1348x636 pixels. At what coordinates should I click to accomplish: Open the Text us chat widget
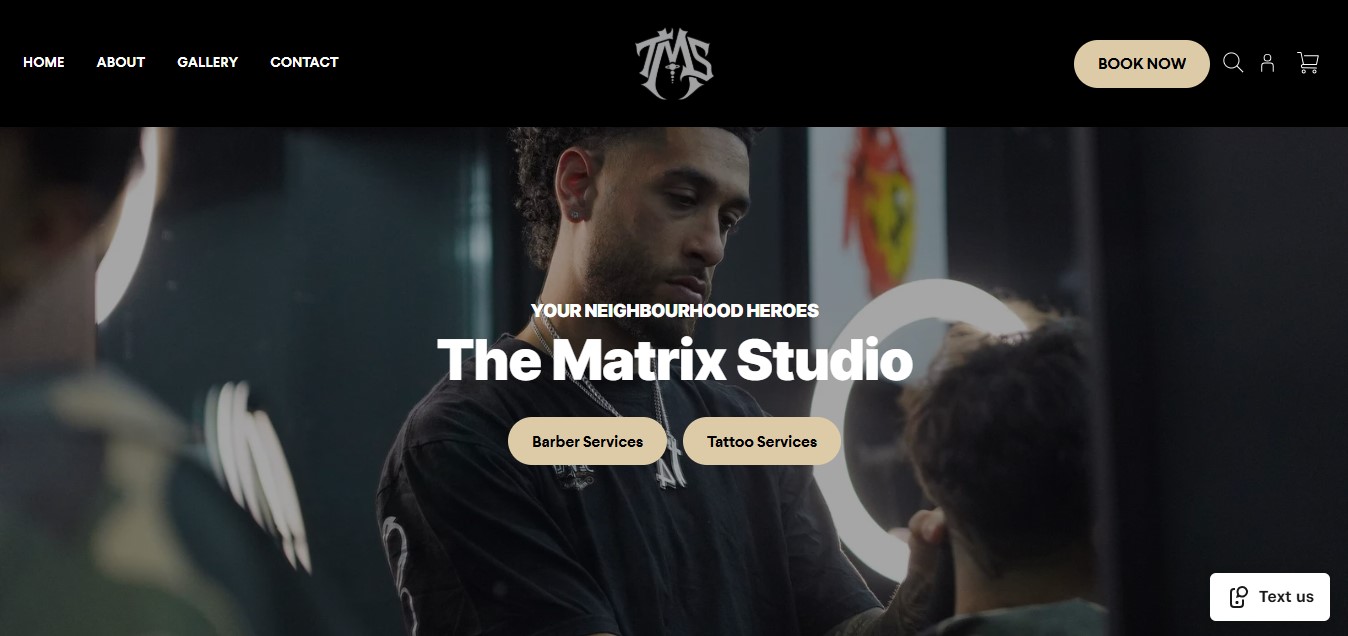[1270, 597]
